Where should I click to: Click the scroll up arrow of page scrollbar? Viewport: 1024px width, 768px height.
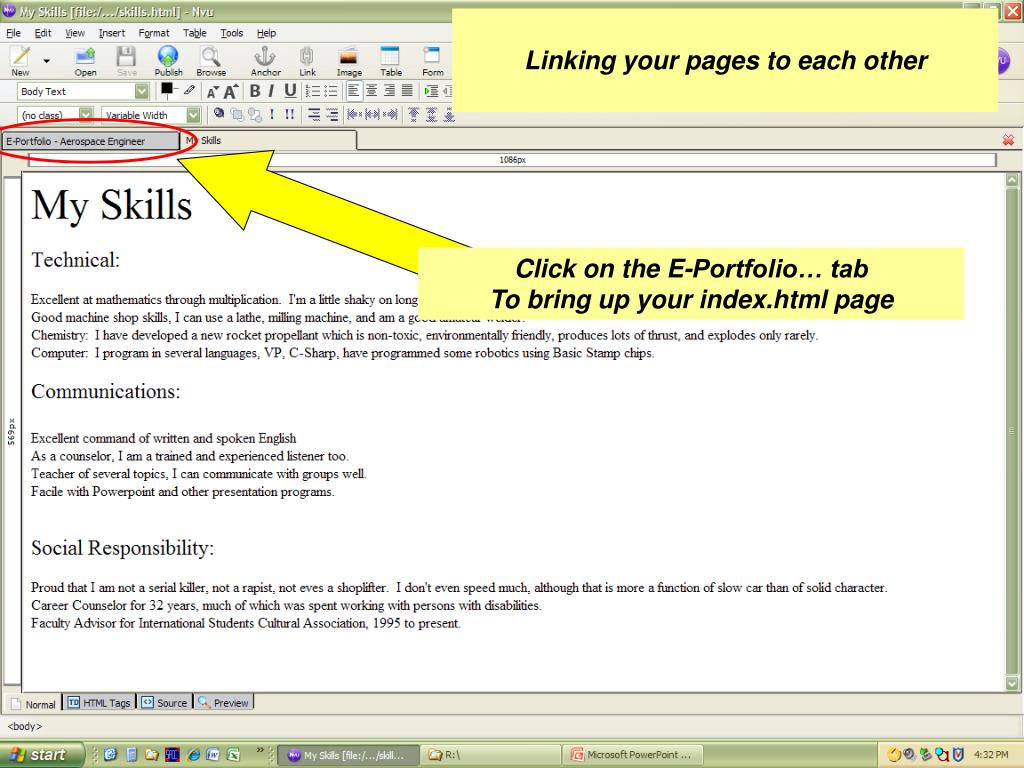pos(1012,180)
